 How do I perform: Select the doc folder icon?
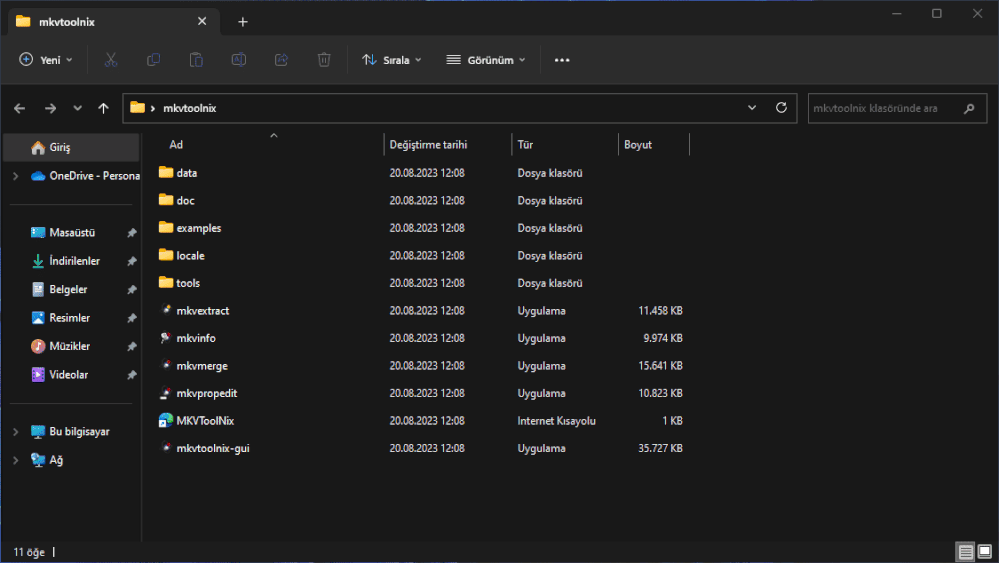[x=166, y=200]
